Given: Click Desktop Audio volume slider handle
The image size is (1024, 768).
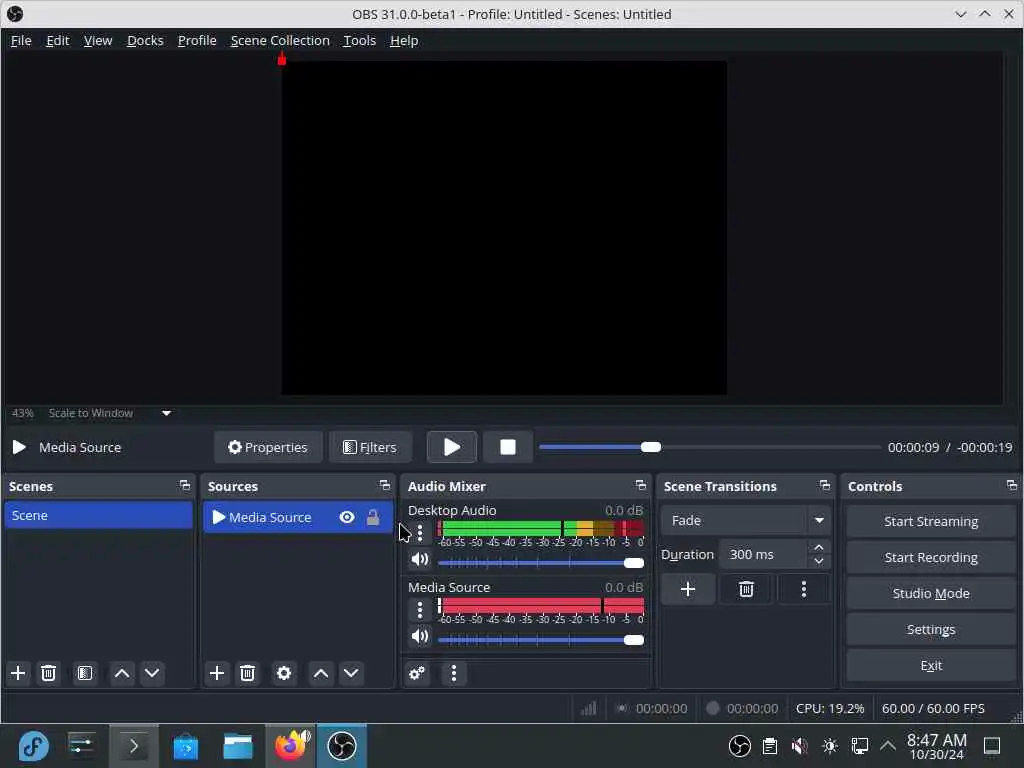Looking at the screenshot, I should (x=633, y=563).
